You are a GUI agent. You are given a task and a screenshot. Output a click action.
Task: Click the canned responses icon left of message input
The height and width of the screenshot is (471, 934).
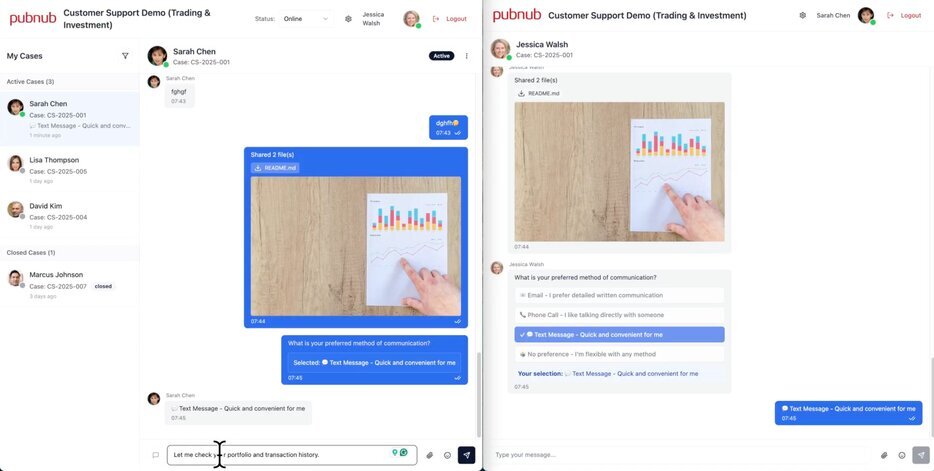point(155,455)
